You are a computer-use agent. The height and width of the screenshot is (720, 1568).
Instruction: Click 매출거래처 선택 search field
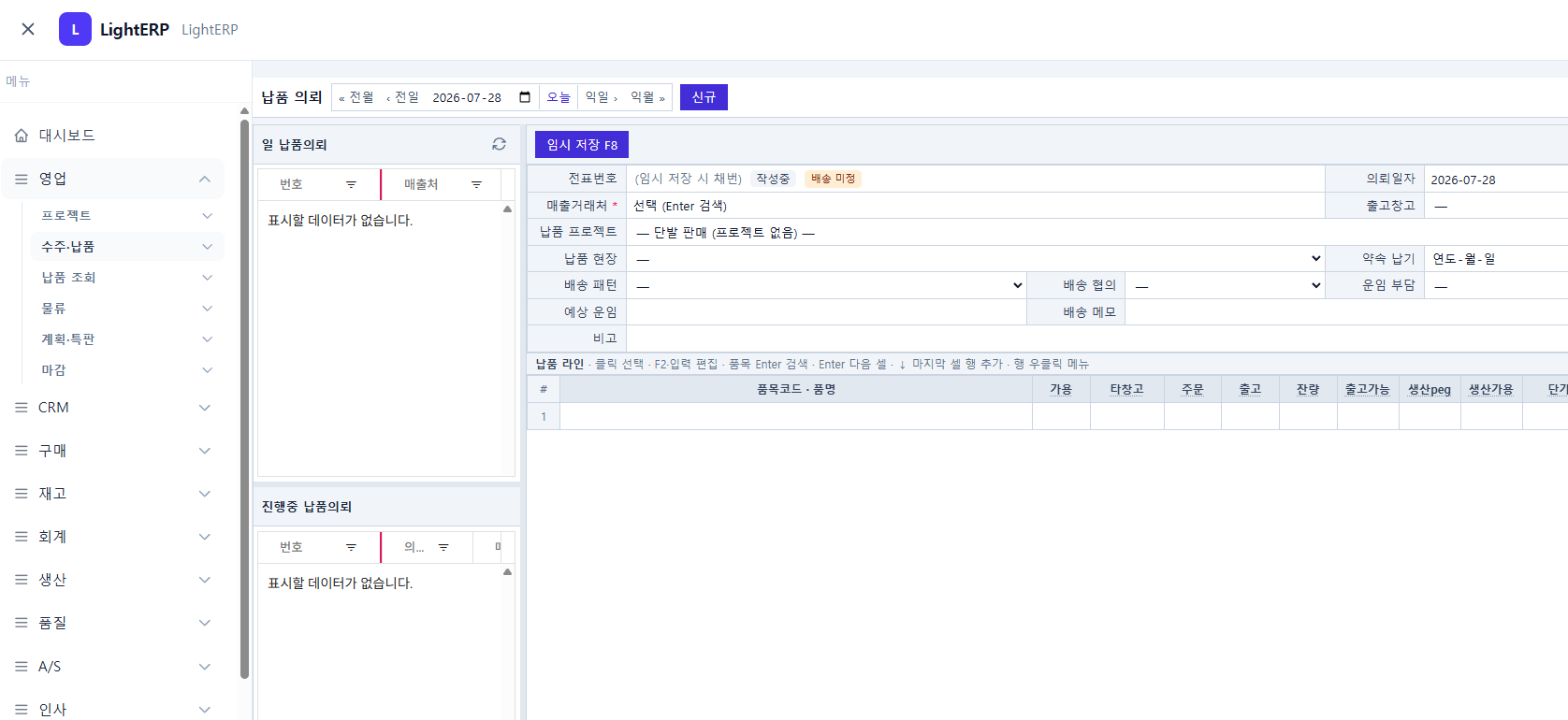(x=976, y=206)
